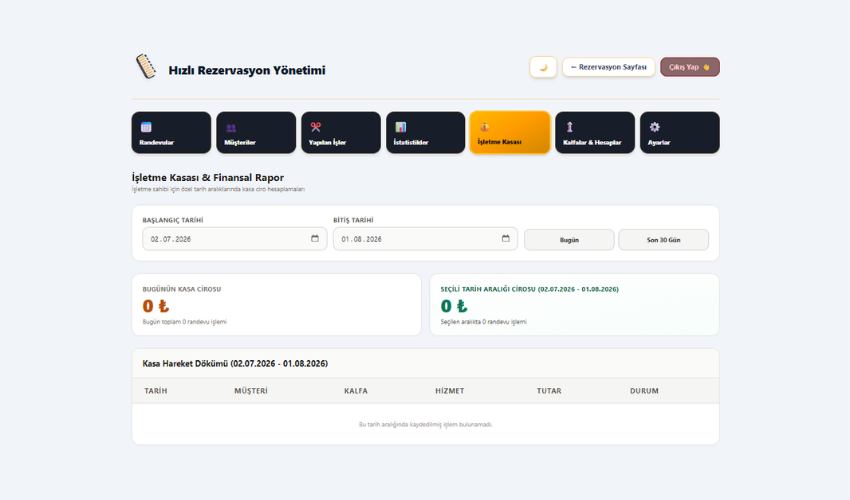Click the Hızlı Rezervasyon Yönetimi title
This screenshot has width=850, height=500.
pyautogui.click(x=247, y=70)
